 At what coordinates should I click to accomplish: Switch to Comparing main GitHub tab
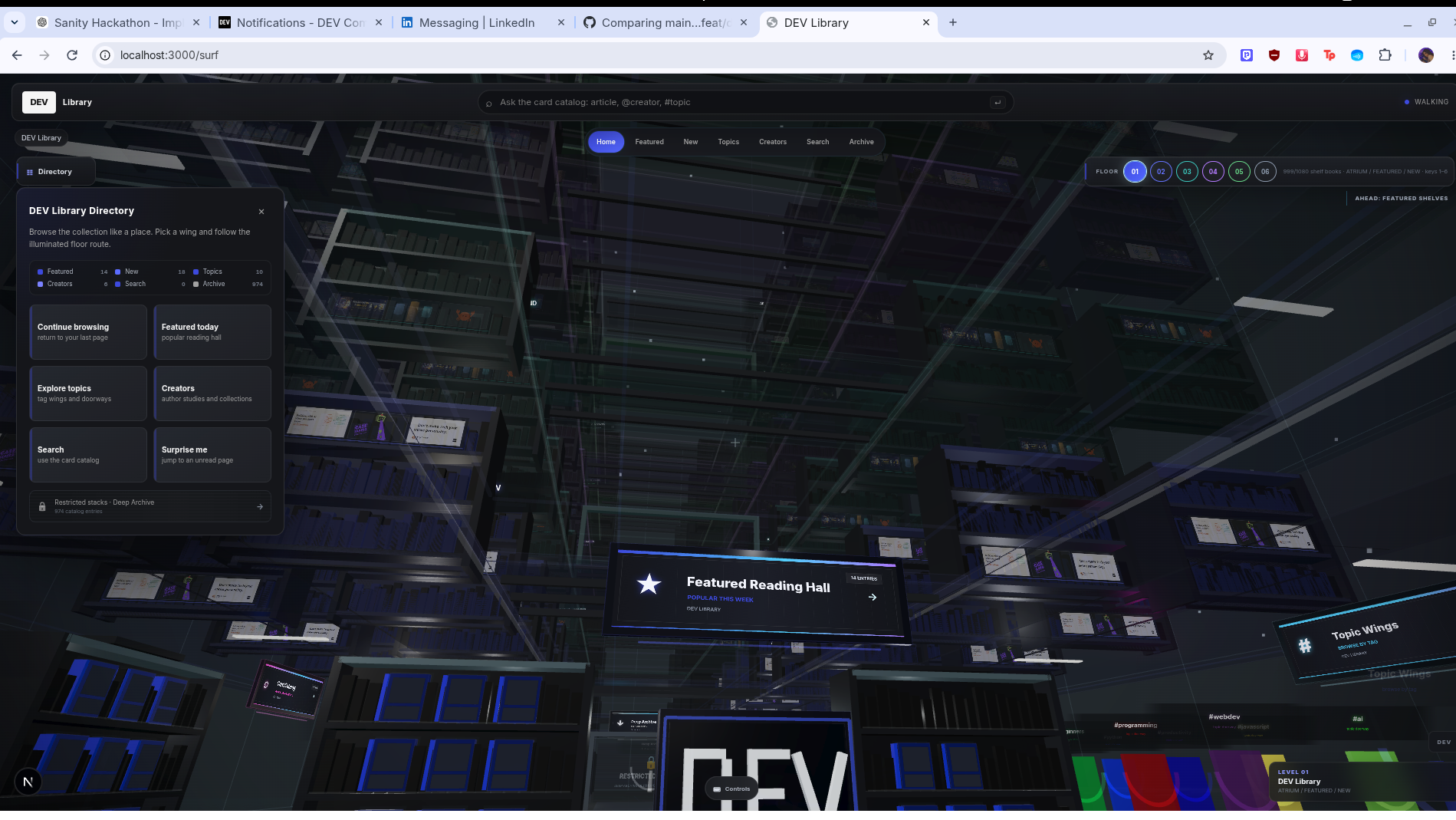664,22
